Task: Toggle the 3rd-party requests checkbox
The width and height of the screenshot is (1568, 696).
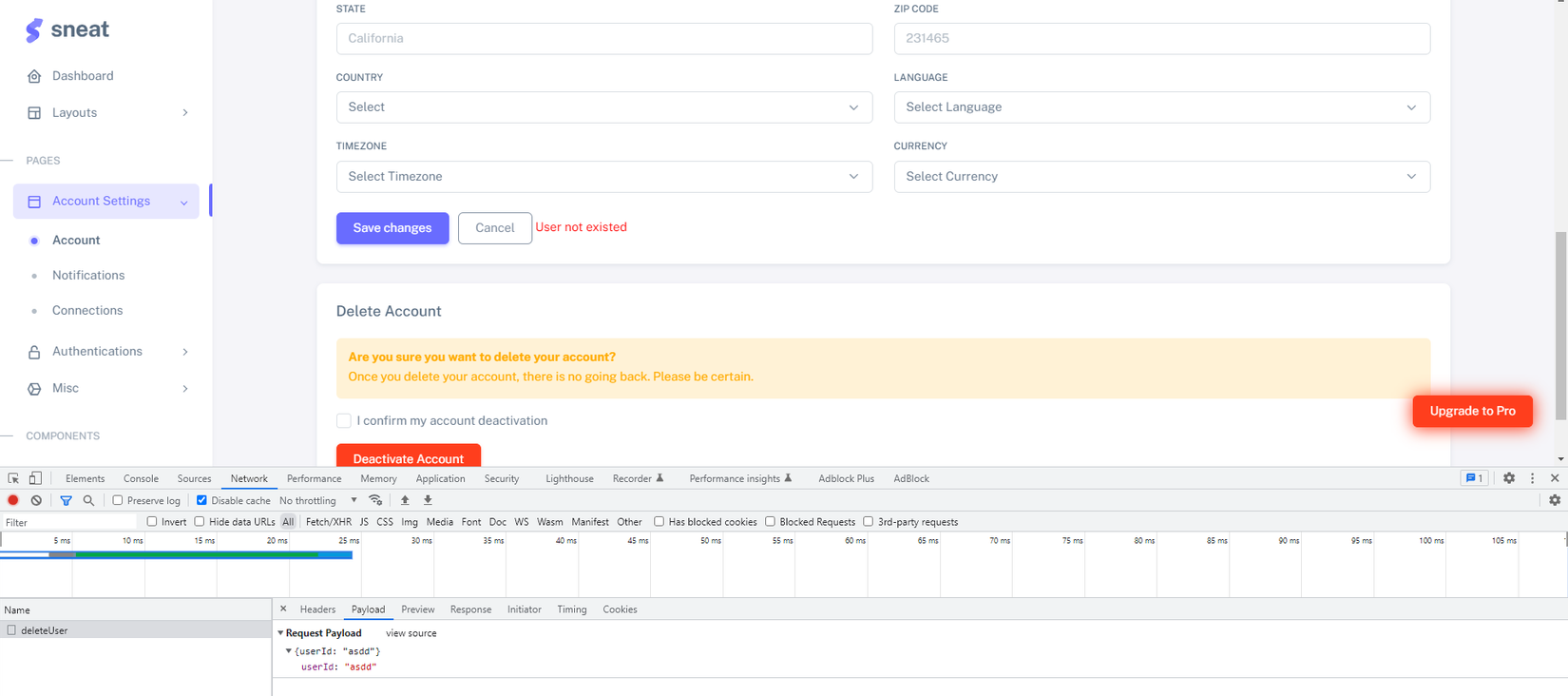Action: point(869,522)
